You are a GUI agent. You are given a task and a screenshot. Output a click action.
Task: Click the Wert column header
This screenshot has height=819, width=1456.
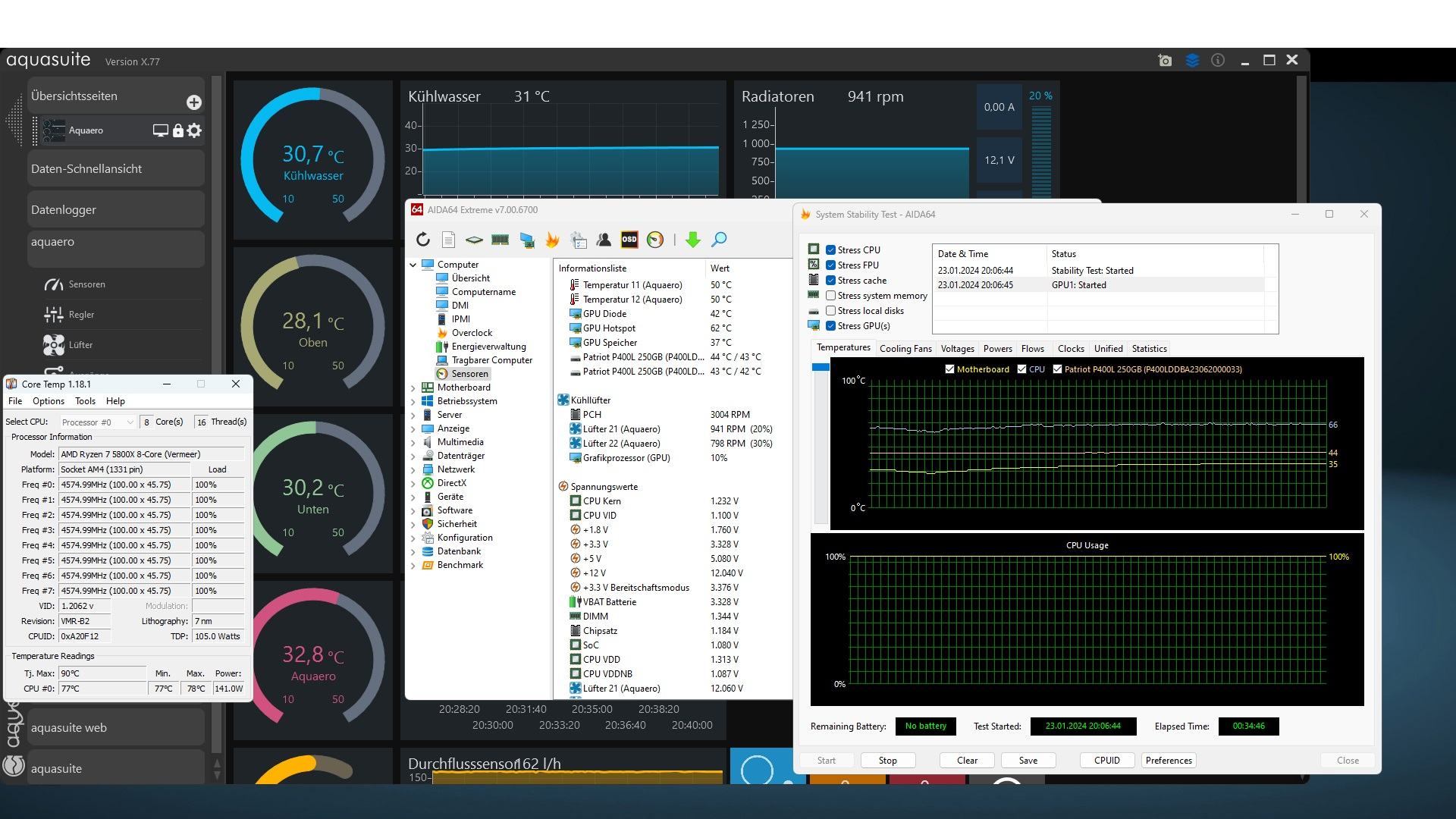click(749, 268)
